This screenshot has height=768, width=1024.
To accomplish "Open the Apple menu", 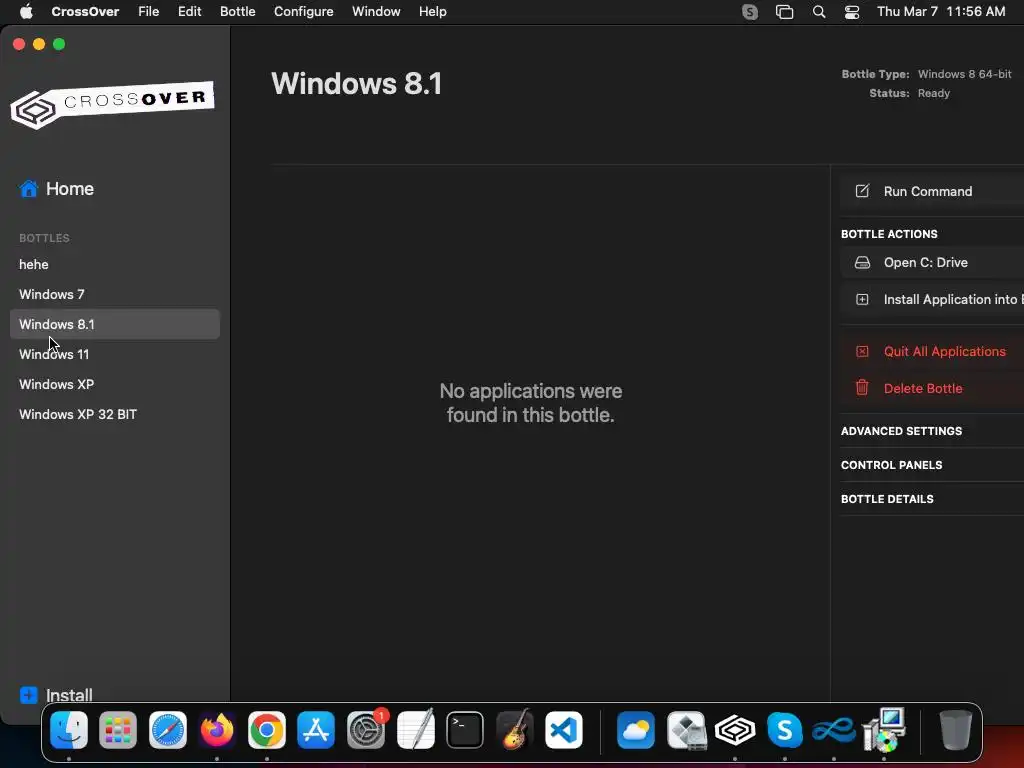I will (26, 12).
